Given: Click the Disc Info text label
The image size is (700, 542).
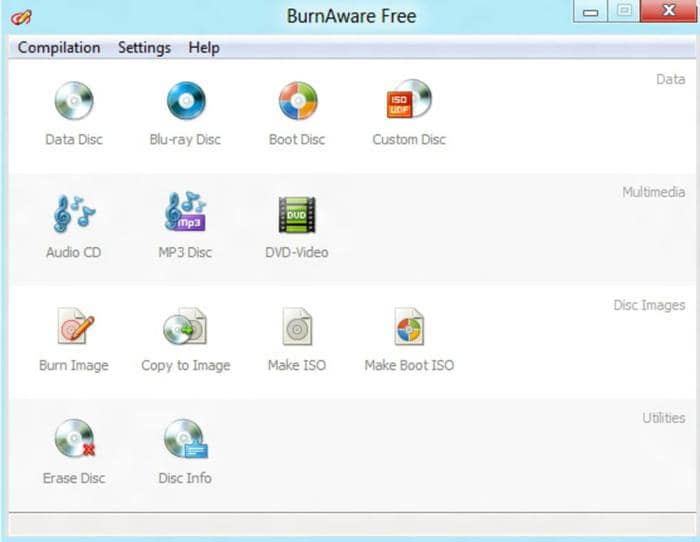Looking at the screenshot, I should tap(185, 478).
